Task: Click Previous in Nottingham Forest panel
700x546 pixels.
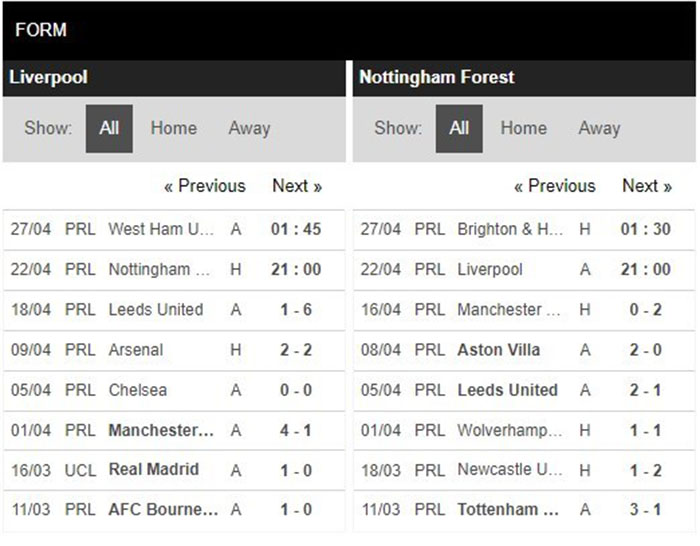Action: pyautogui.click(x=555, y=186)
